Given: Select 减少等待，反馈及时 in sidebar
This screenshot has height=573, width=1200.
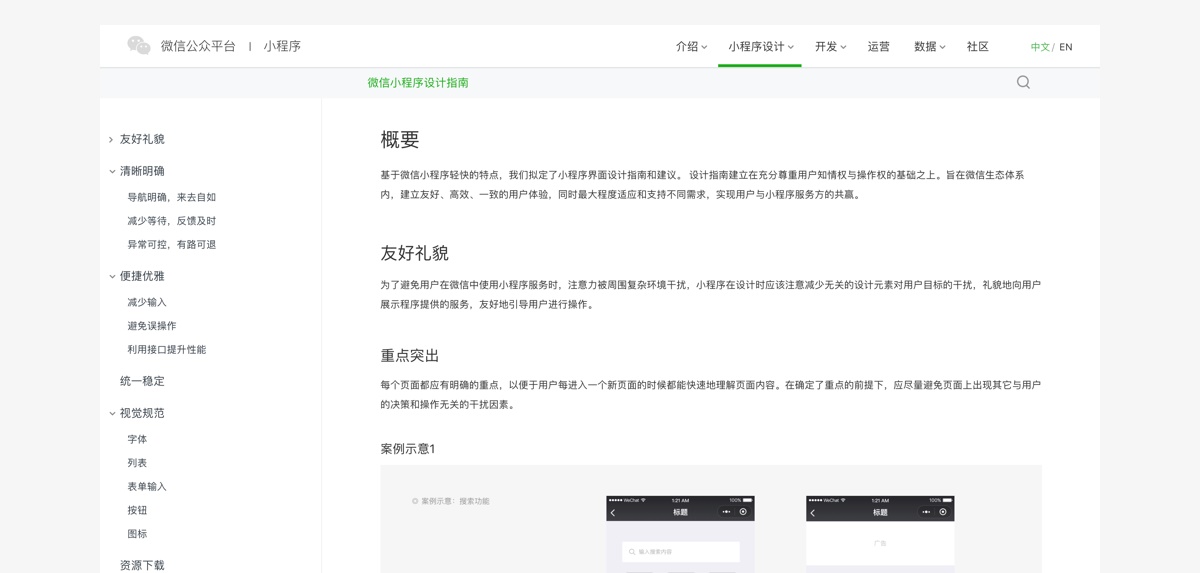Looking at the screenshot, I should 171,221.
